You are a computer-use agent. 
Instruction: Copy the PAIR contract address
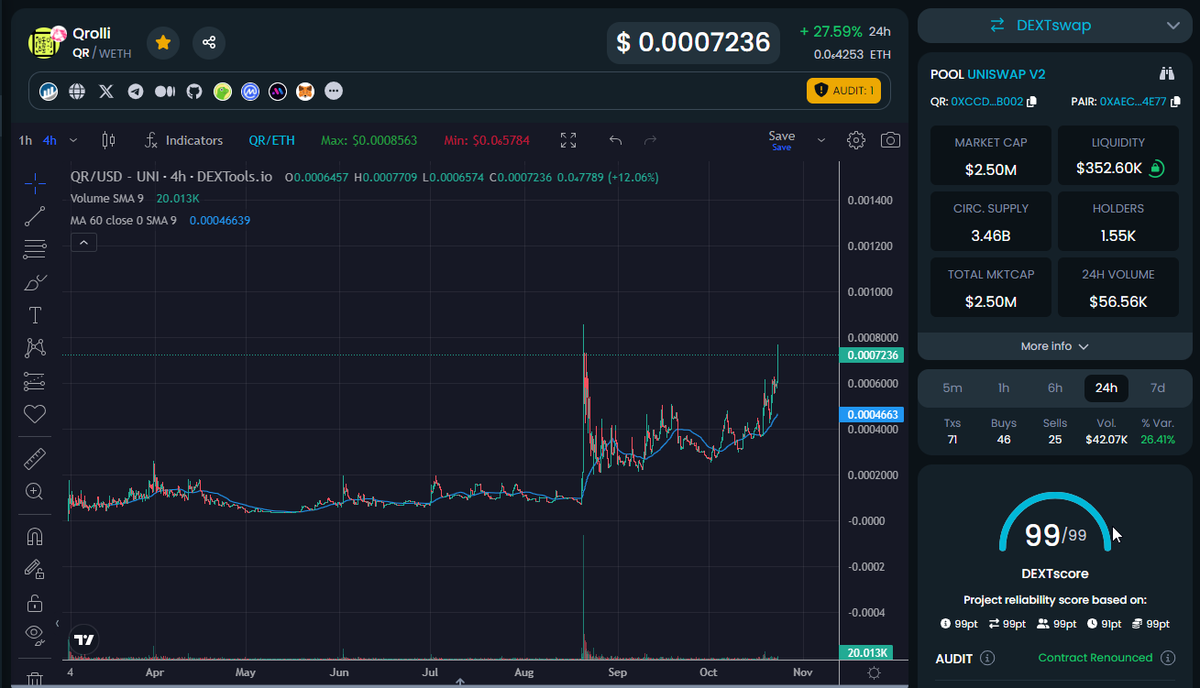click(1176, 102)
